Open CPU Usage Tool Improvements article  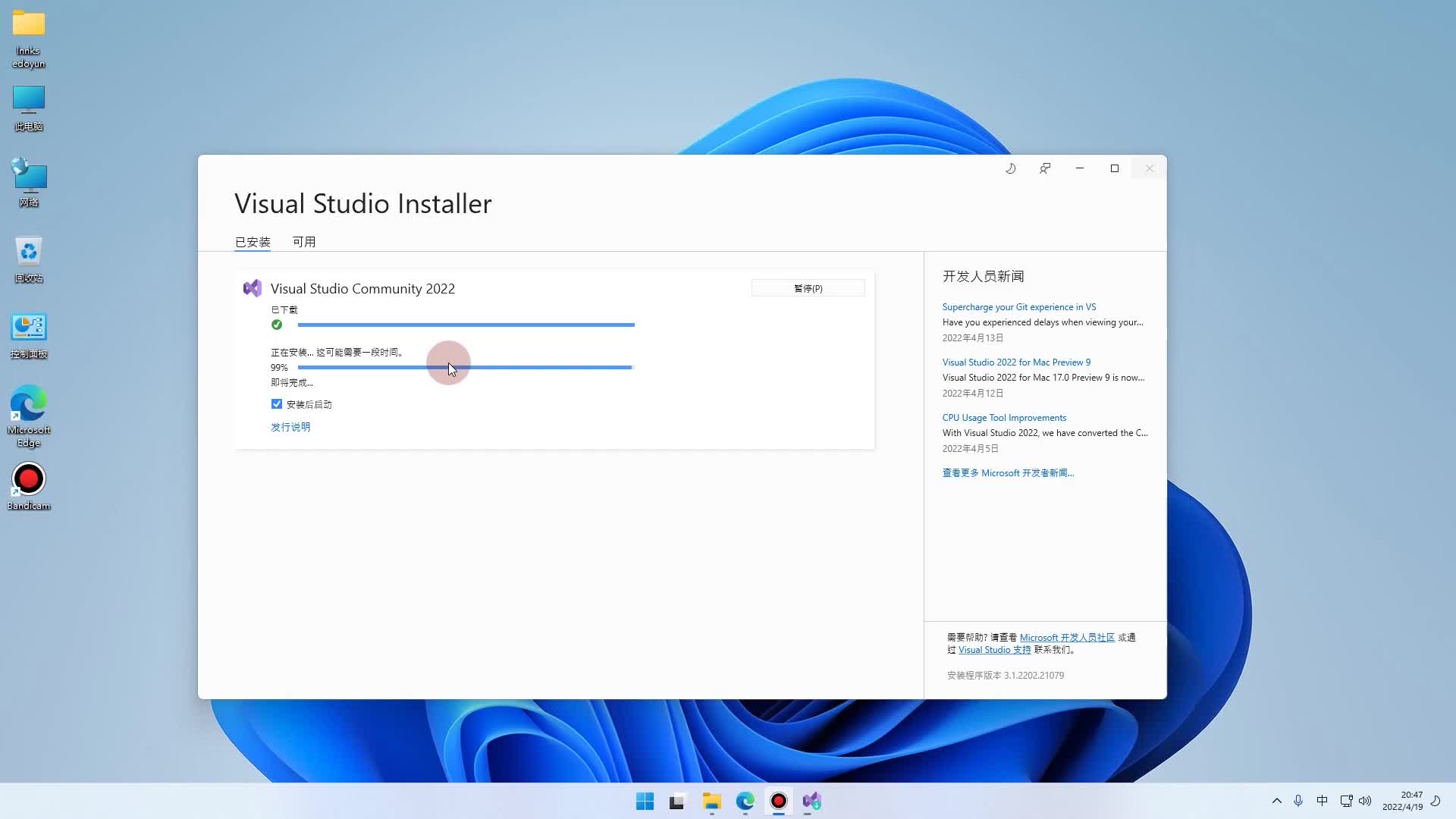(x=1005, y=418)
